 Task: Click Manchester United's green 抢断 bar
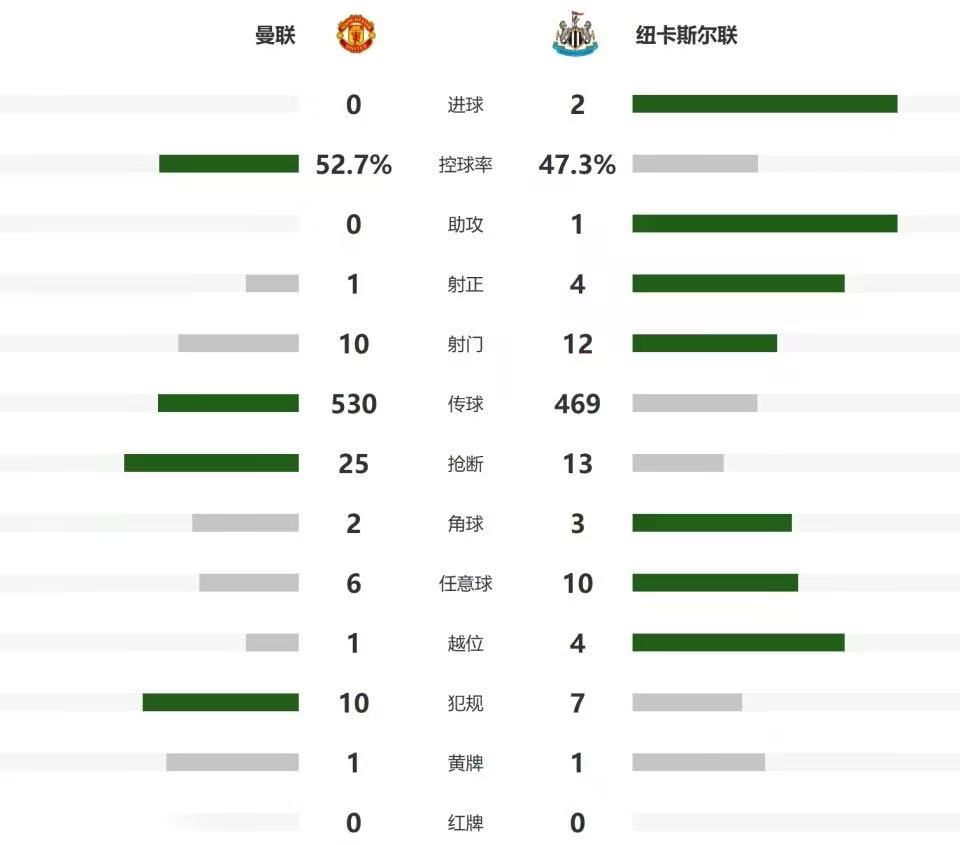(211, 463)
